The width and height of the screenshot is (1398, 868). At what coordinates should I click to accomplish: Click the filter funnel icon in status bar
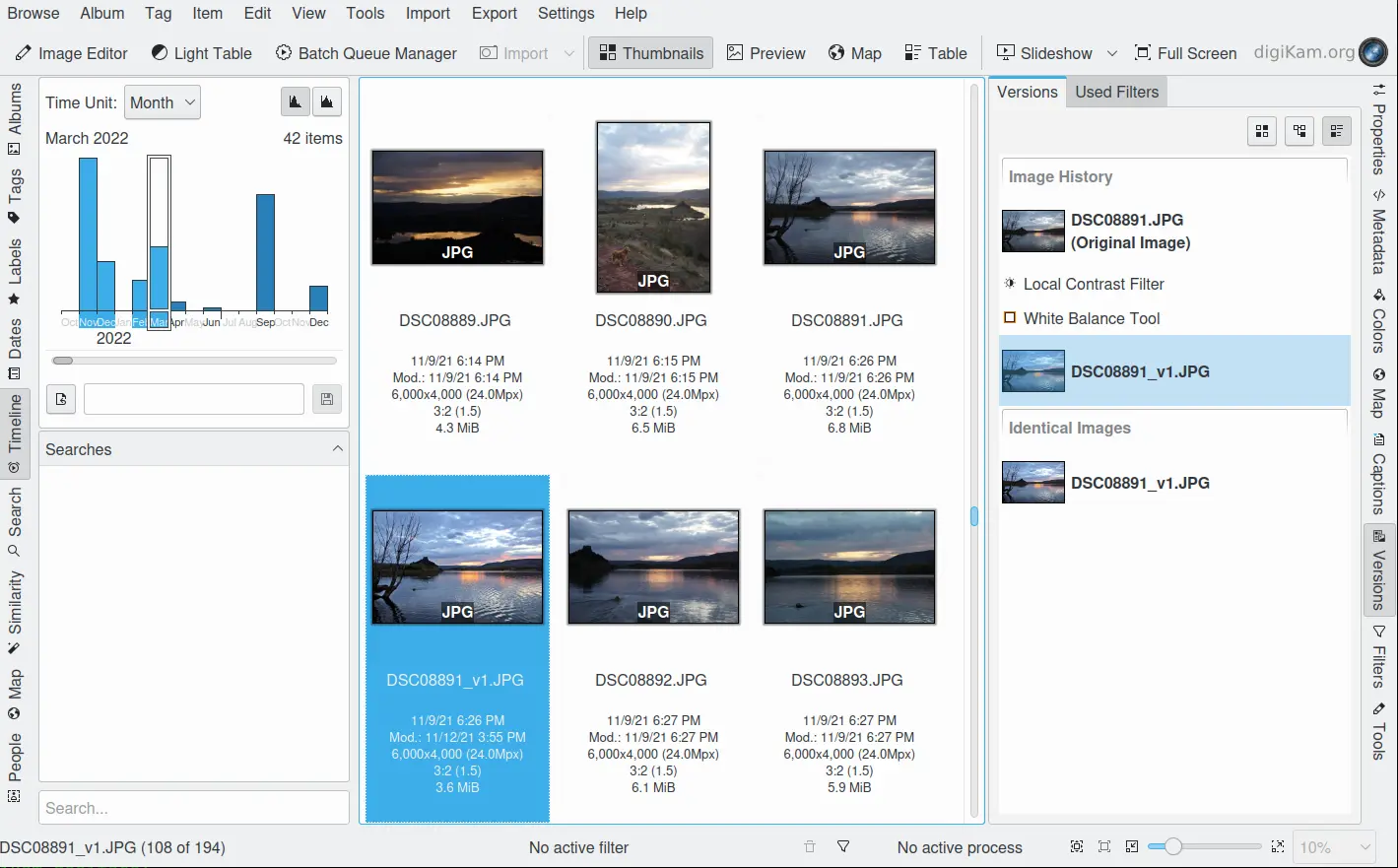pyautogui.click(x=843, y=847)
